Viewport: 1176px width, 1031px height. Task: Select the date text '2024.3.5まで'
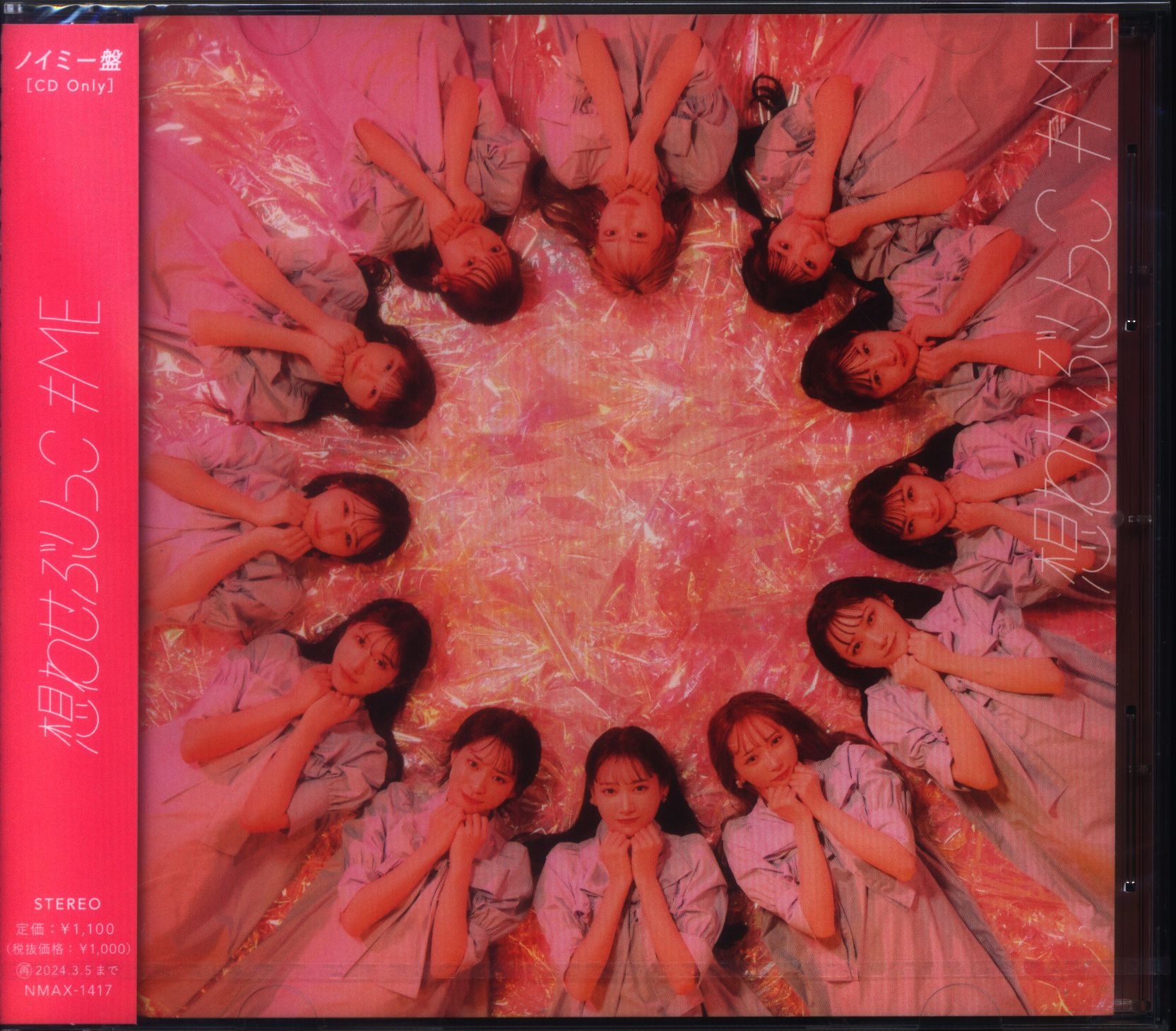click(76, 971)
